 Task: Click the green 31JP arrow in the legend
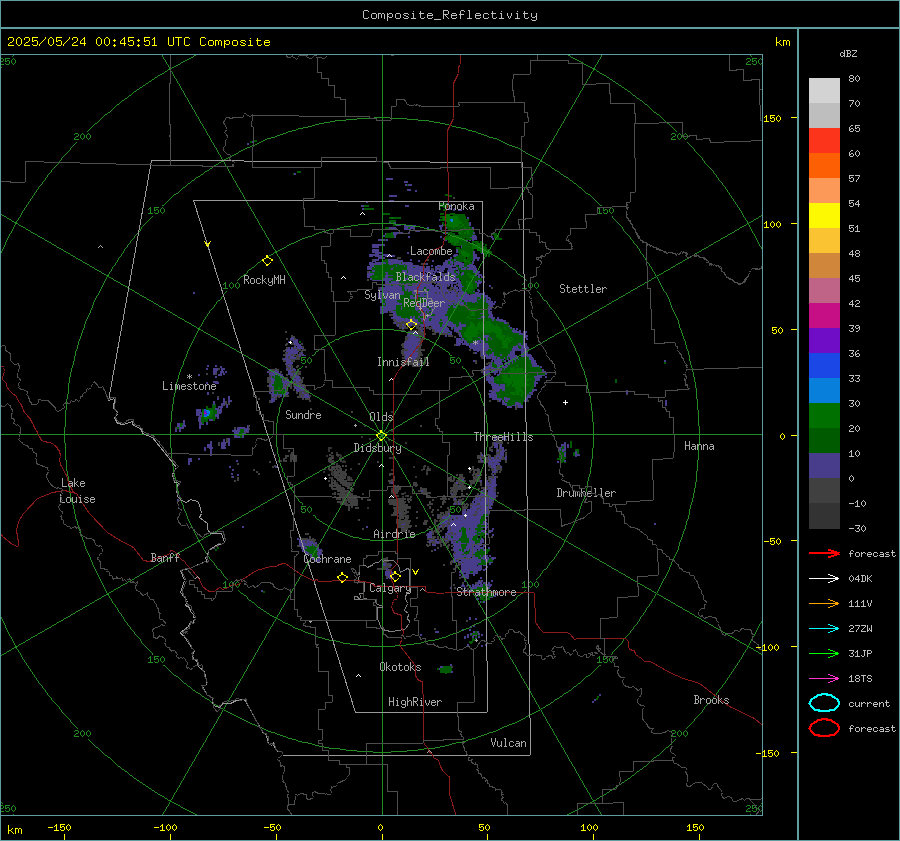[824, 653]
